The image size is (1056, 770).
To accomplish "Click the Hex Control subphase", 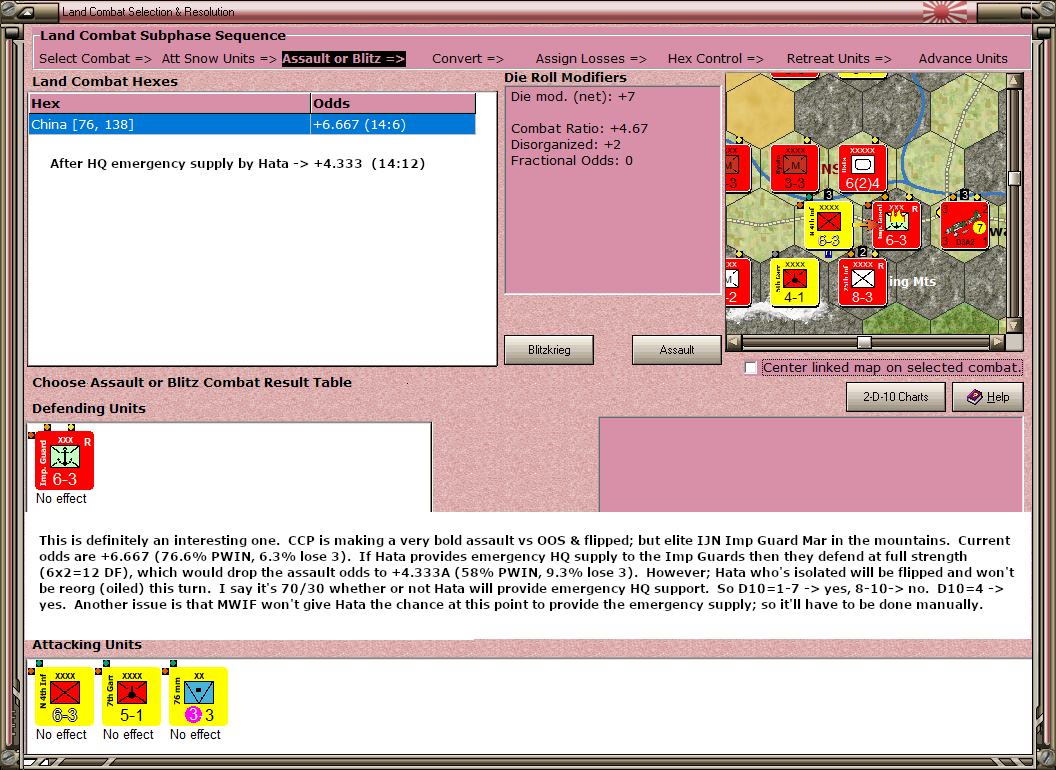I will click(x=715, y=59).
